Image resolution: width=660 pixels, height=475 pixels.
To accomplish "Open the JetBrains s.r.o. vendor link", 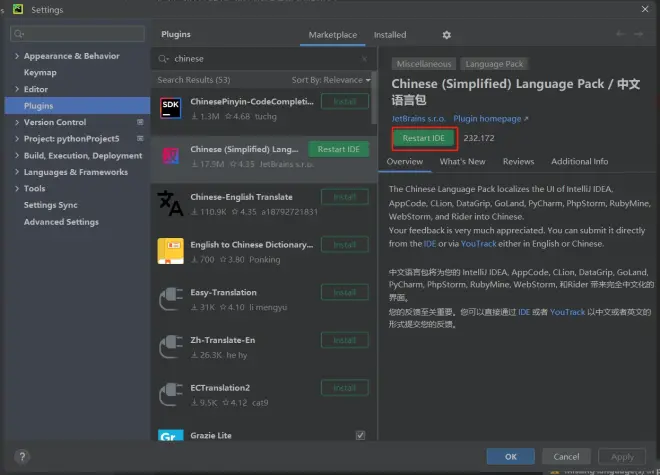I will 418,119.
